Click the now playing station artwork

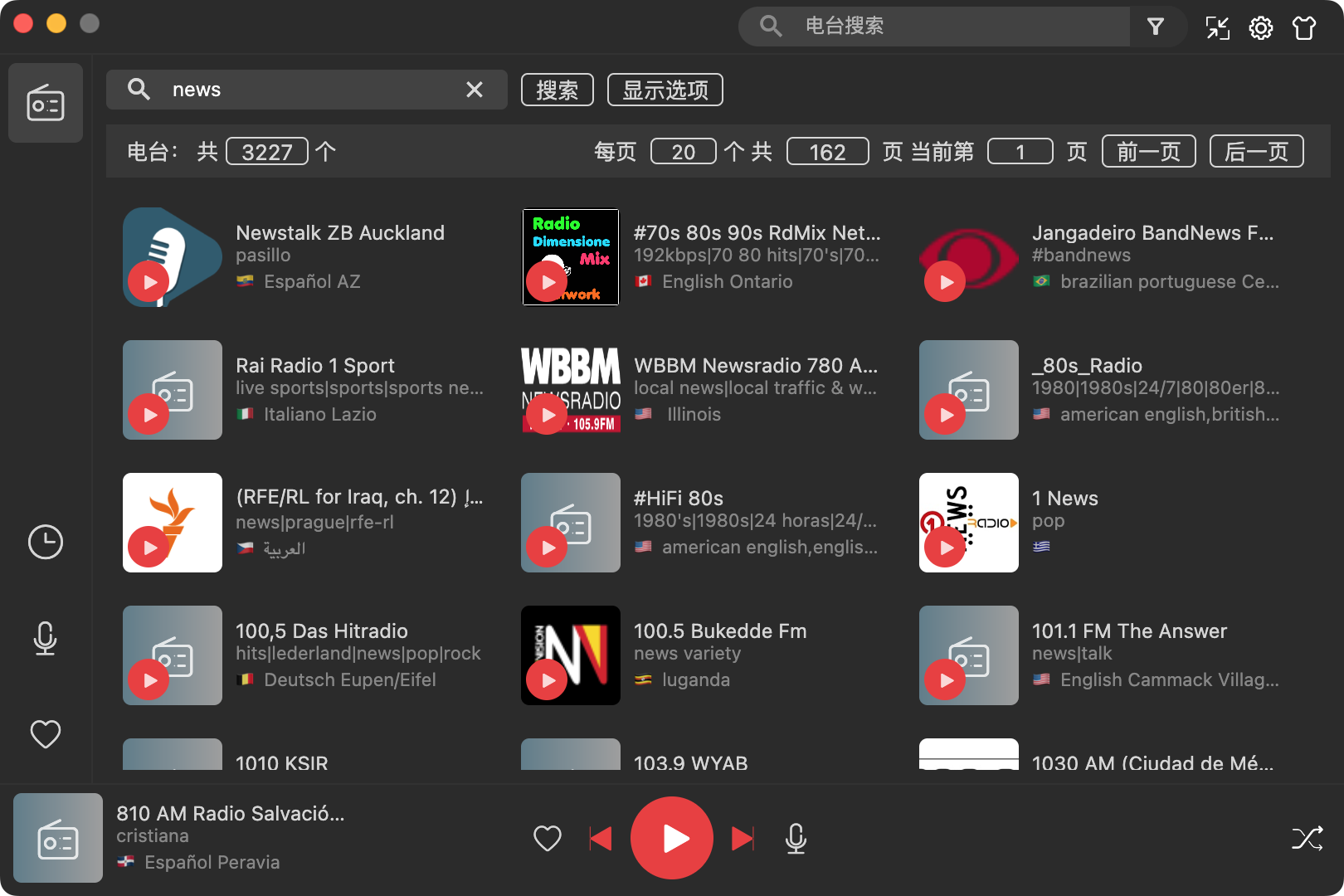58,838
